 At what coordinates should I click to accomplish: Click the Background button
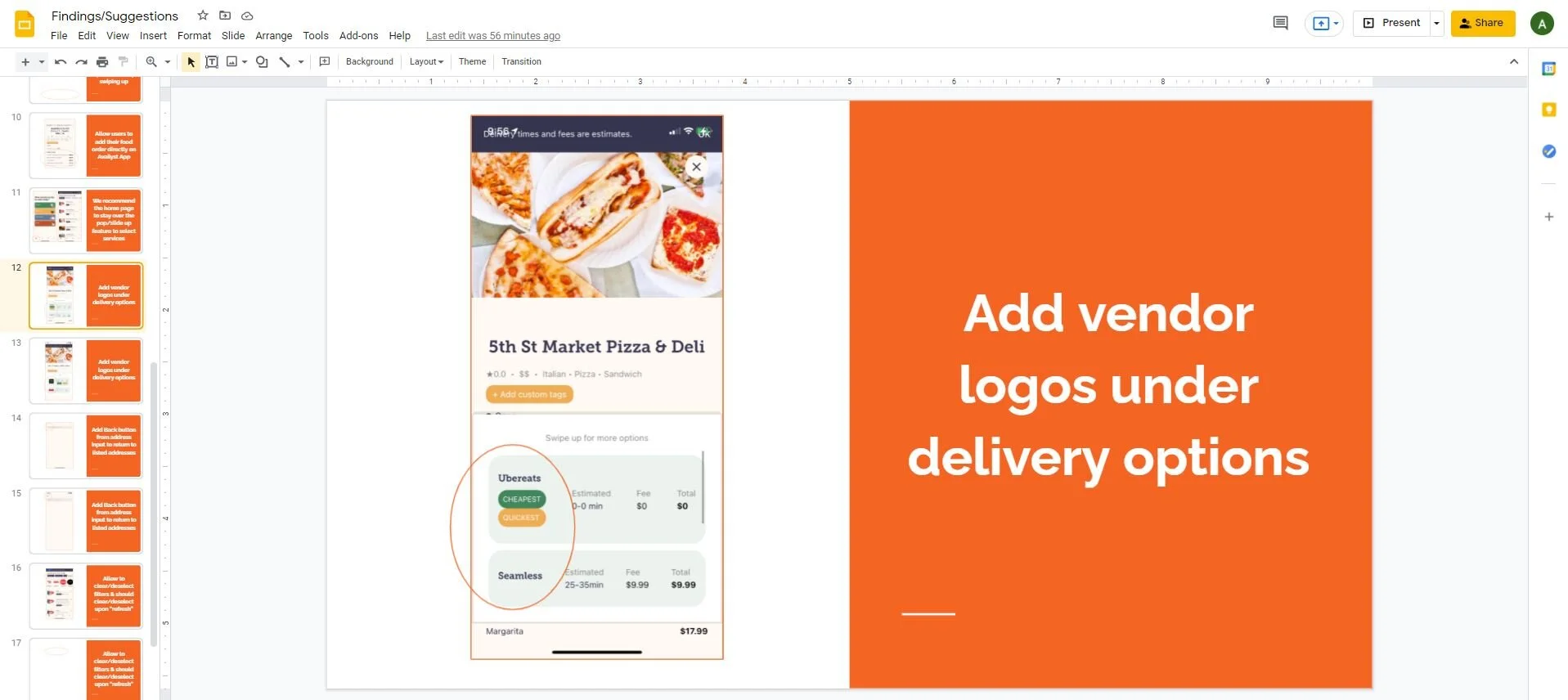[370, 61]
